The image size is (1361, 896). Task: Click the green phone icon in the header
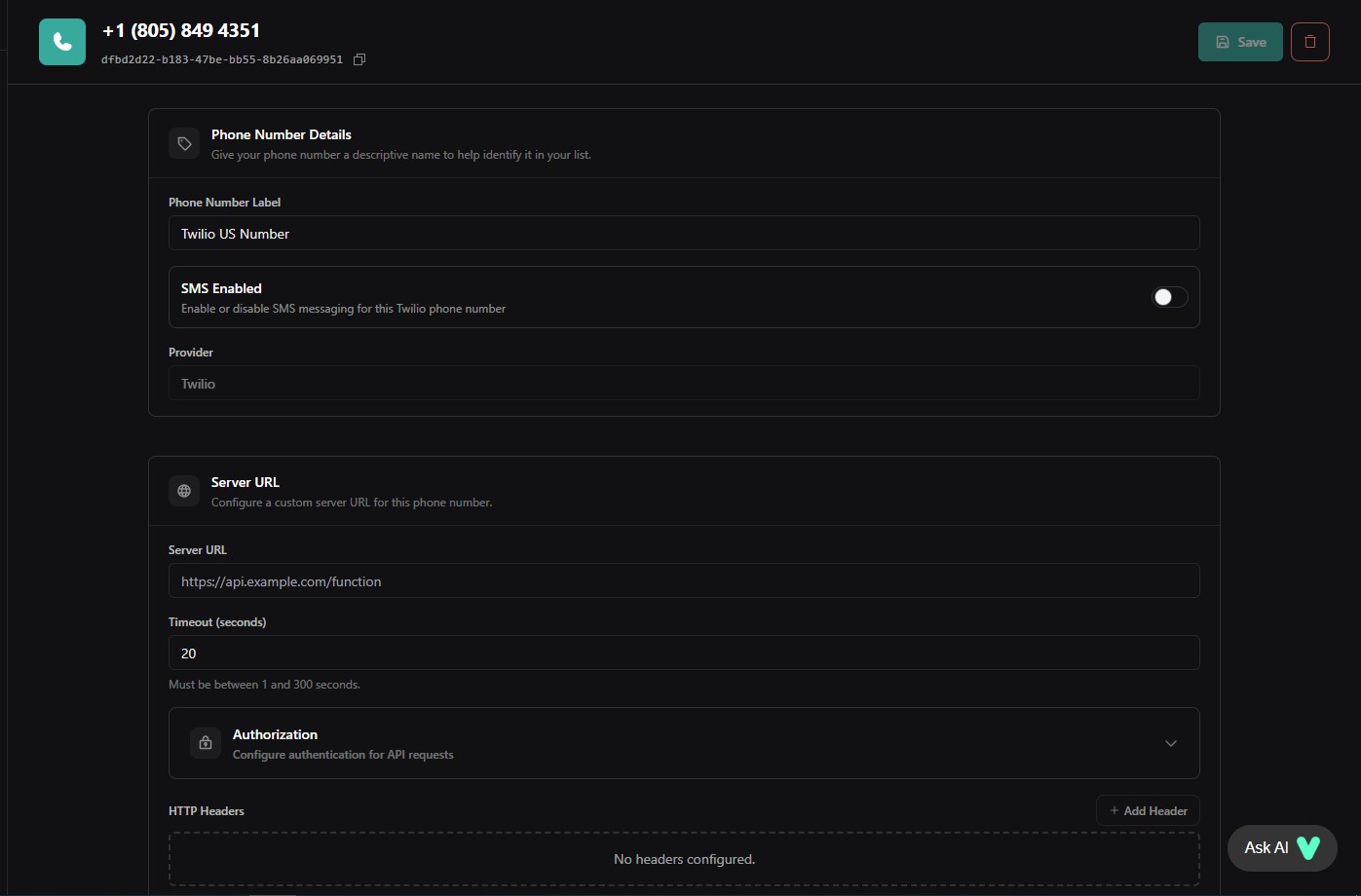tap(62, 42)
